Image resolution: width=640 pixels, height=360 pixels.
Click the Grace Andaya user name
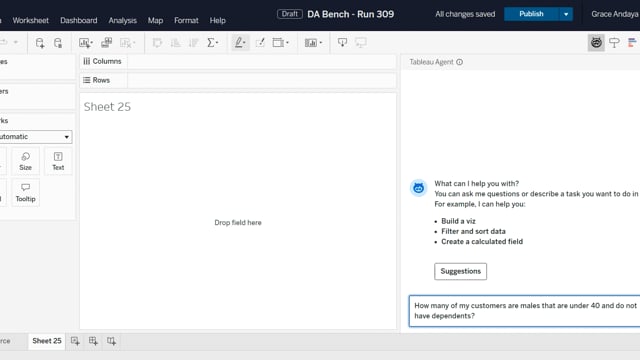[x=615, y=14]
